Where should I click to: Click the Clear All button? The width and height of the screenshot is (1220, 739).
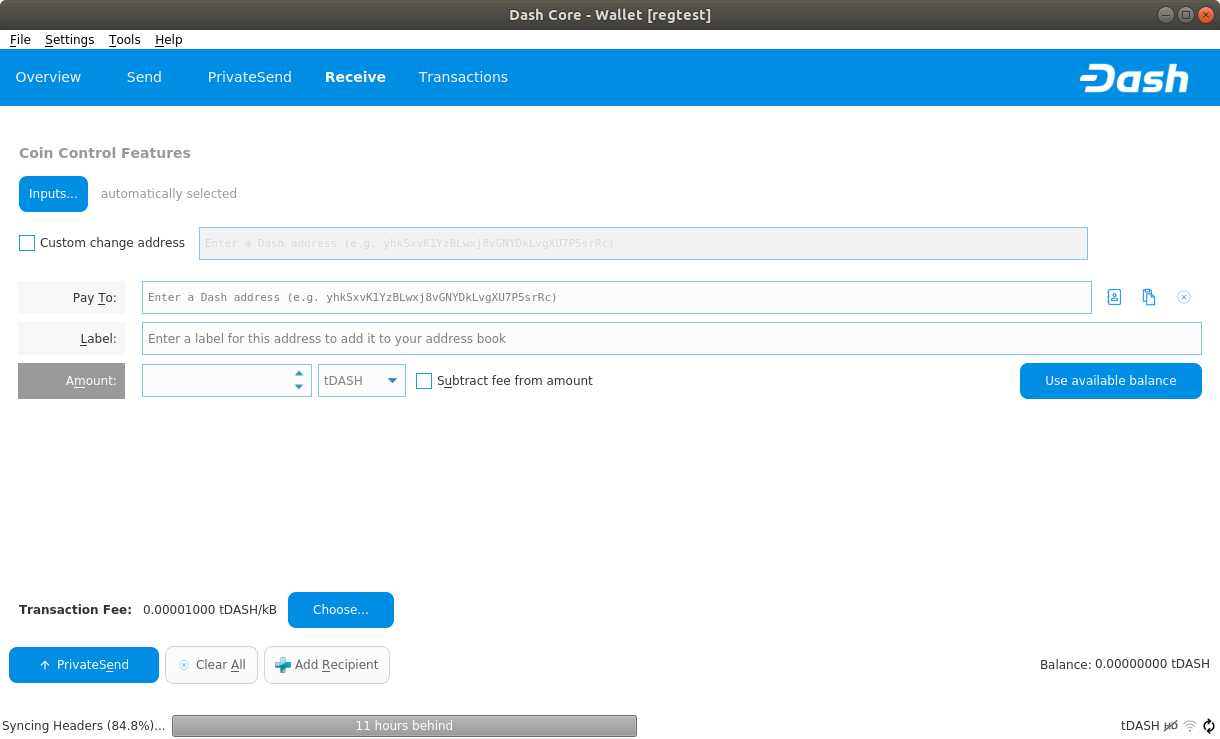(212, 665)
